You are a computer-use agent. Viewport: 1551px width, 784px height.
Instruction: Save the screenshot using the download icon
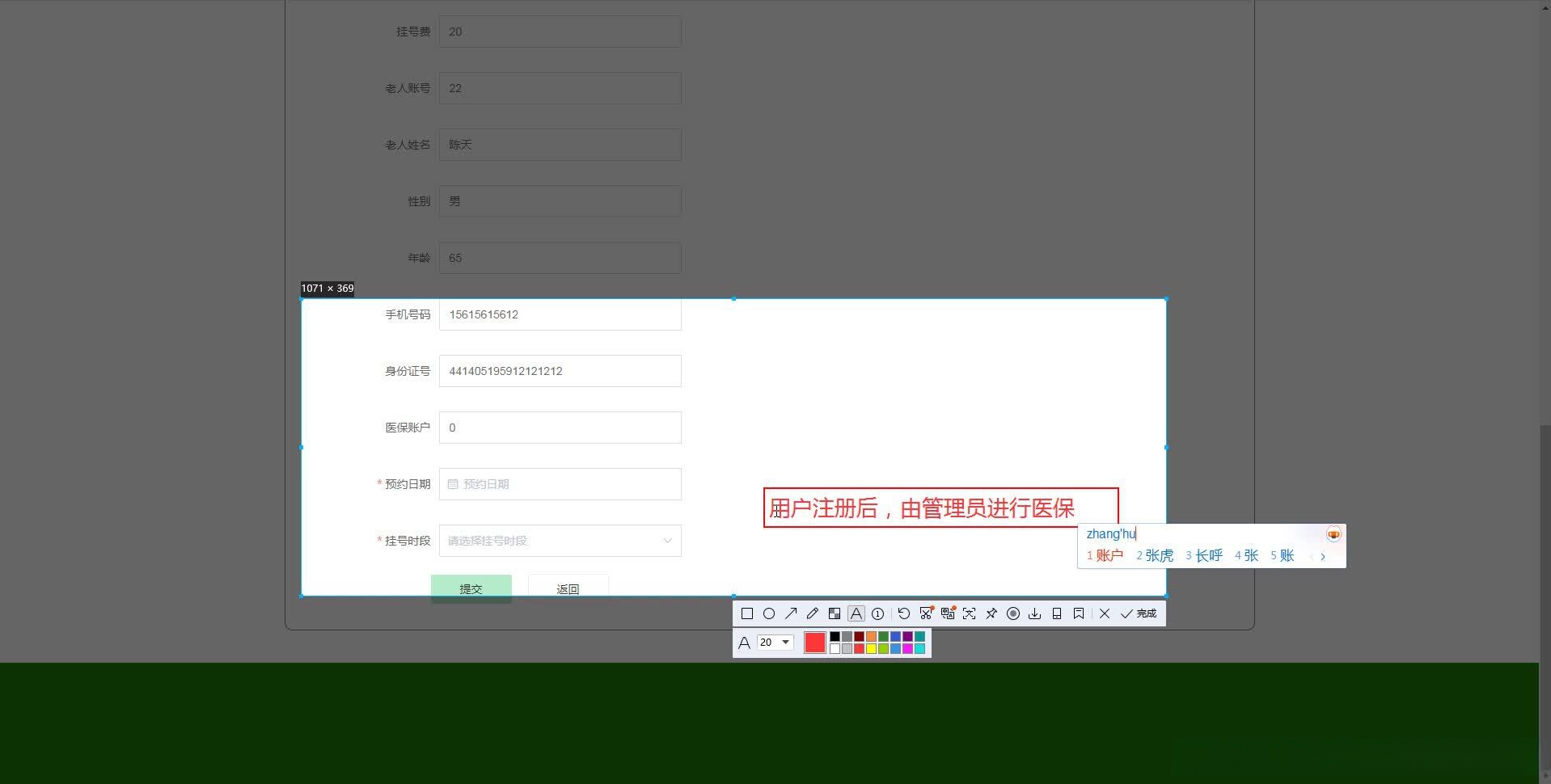tap(1035, 613)
